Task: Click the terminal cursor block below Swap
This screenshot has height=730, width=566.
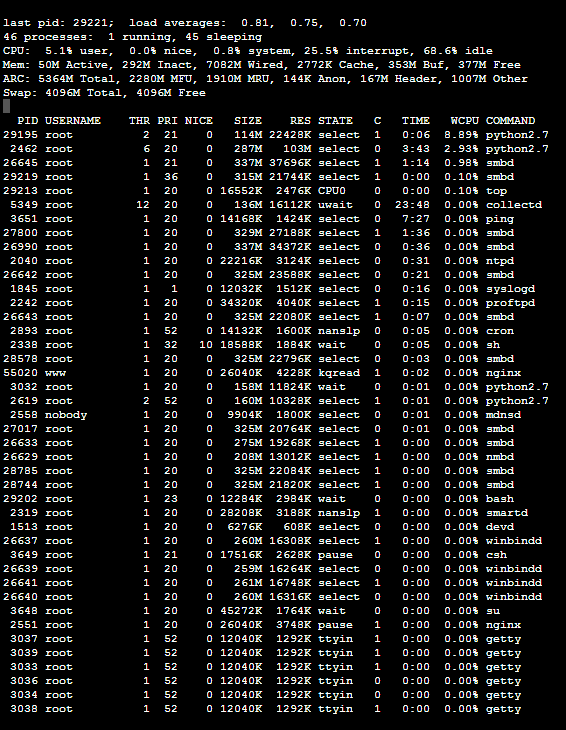Action: [7, 107]
